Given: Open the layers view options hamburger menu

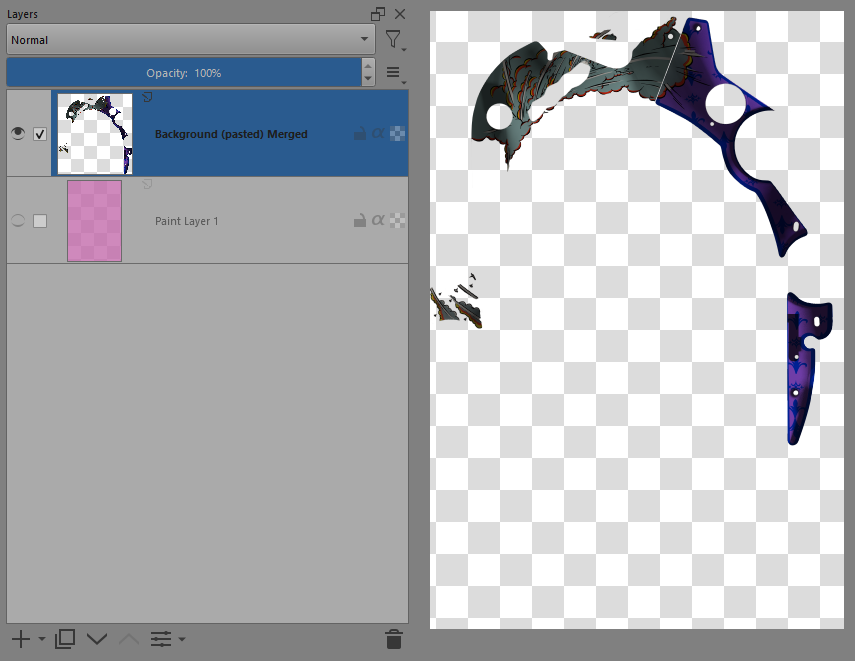Looking at the screenshot, I should point(393,73).
